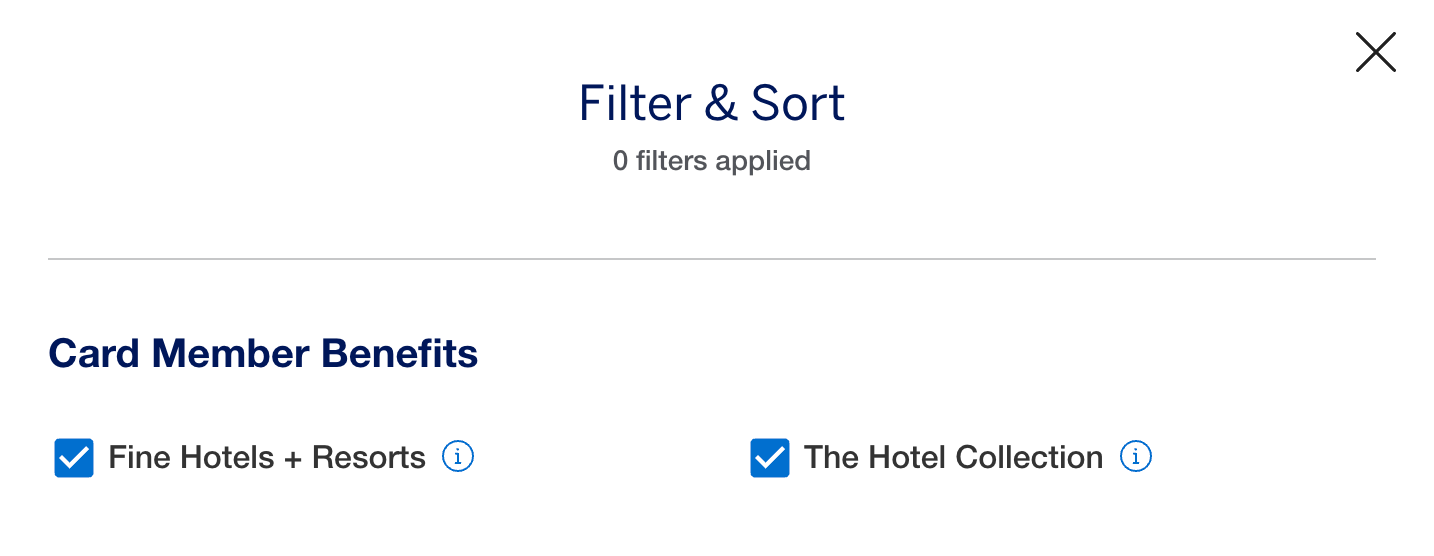The image size is (1434, 556).
Task: Click the Filter & Sort title
Action: click(x=712, y=103)
